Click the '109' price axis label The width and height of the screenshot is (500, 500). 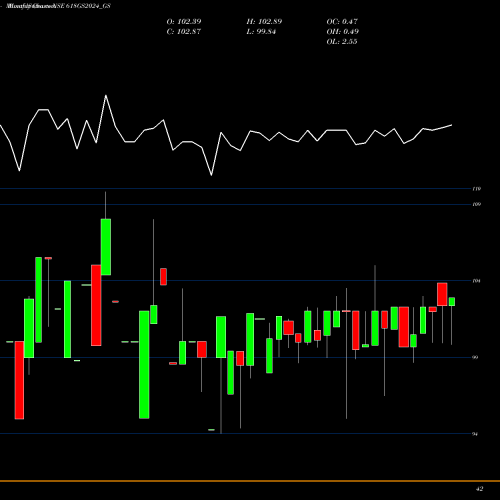click(x=477, y=204)
